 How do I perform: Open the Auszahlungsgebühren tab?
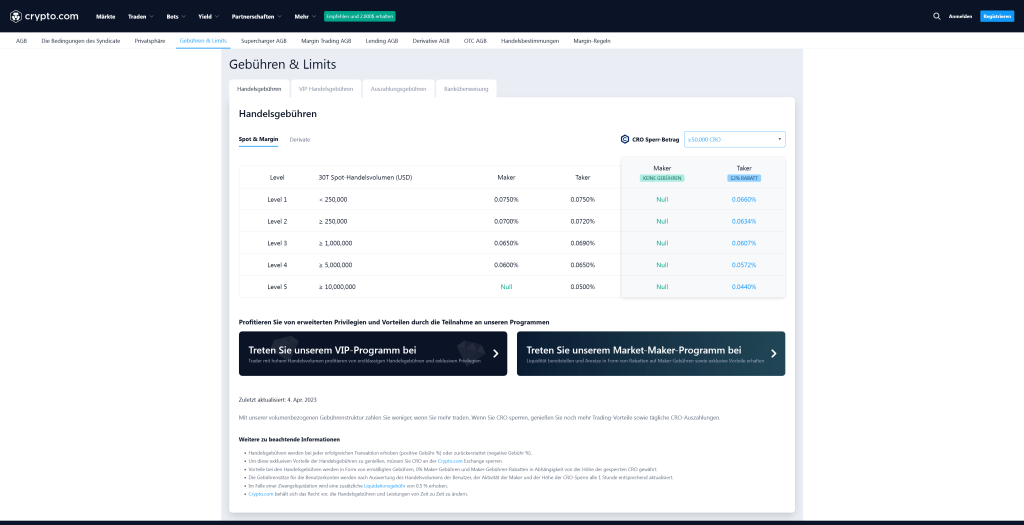pyautogui.click(x=398, y=89)
